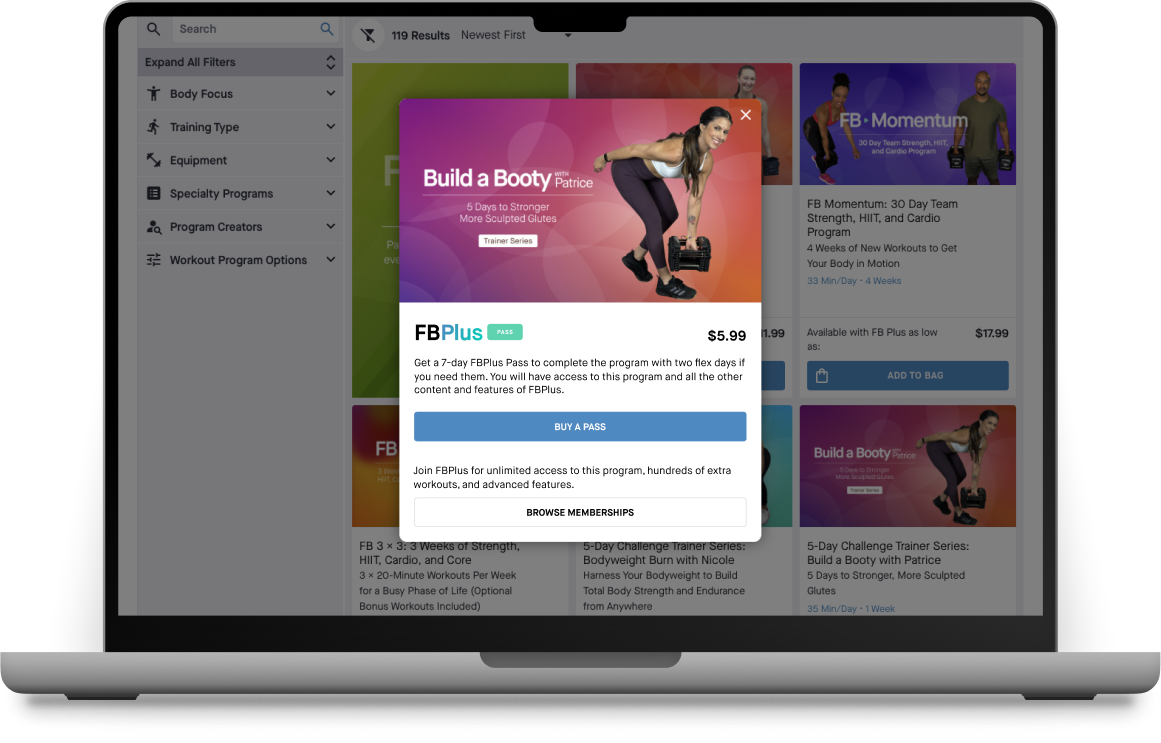Click the Workout Program Options sliders icon
This screenshot has height=743, width=1161.
point(153,260)
